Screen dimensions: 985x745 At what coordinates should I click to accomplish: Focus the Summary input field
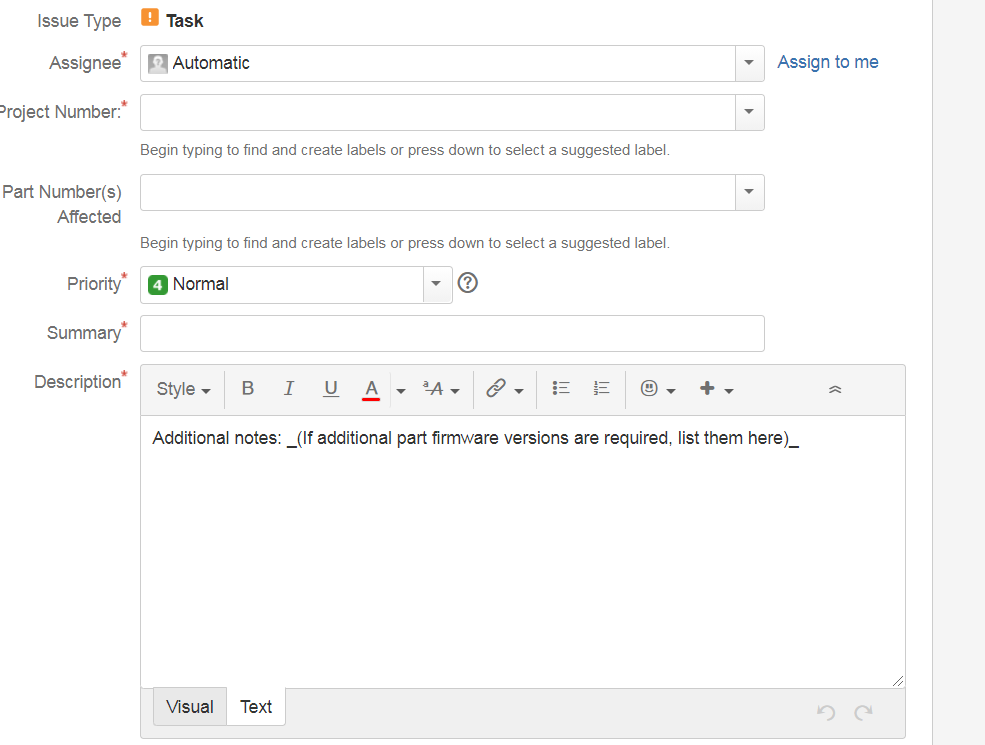(452, 334)
